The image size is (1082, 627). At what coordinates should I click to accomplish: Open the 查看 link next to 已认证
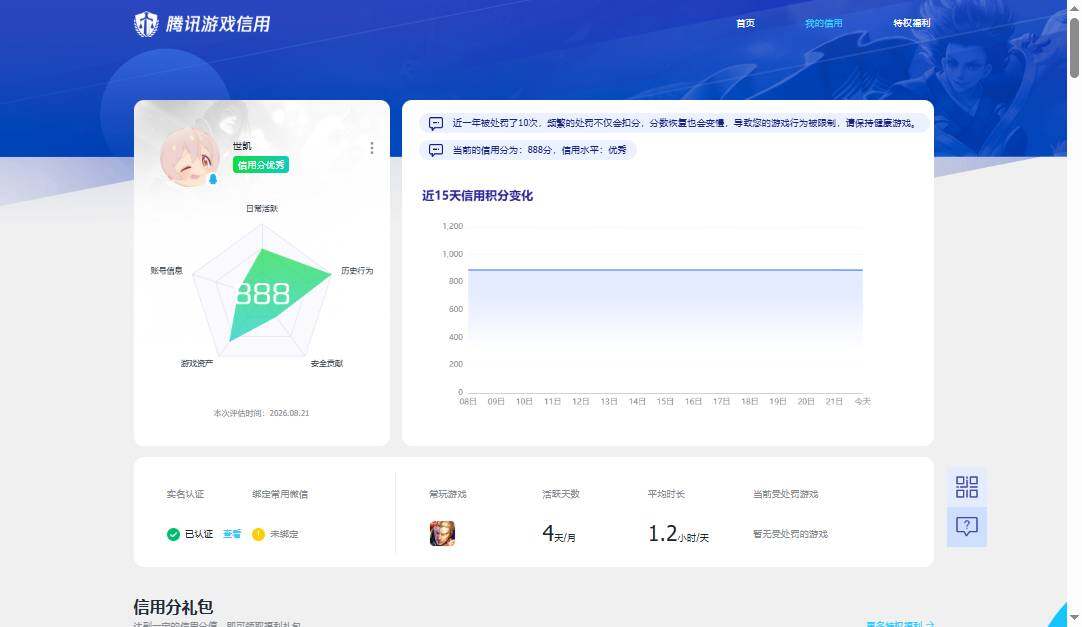coord(232,534)
